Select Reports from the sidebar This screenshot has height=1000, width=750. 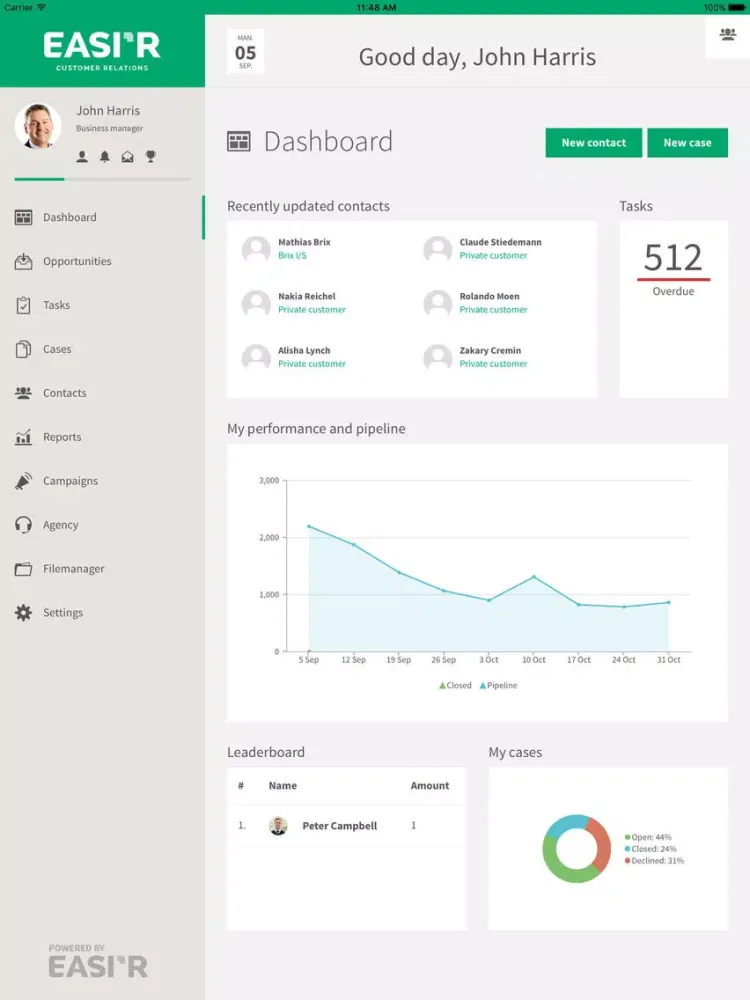62,438
